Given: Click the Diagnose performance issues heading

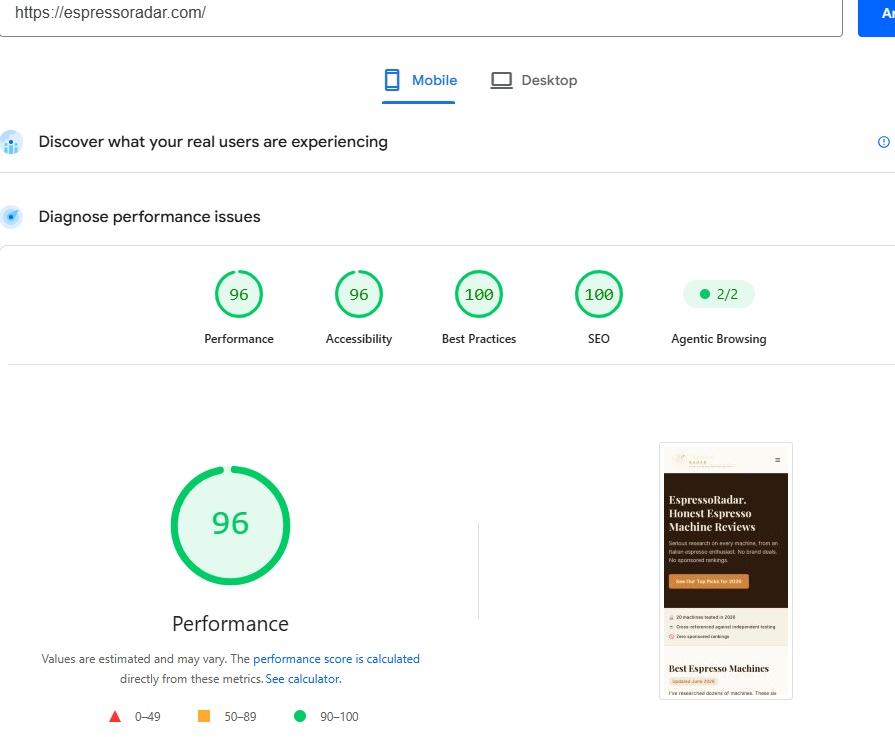Looking at the screenshot, I should coord(150,217).
